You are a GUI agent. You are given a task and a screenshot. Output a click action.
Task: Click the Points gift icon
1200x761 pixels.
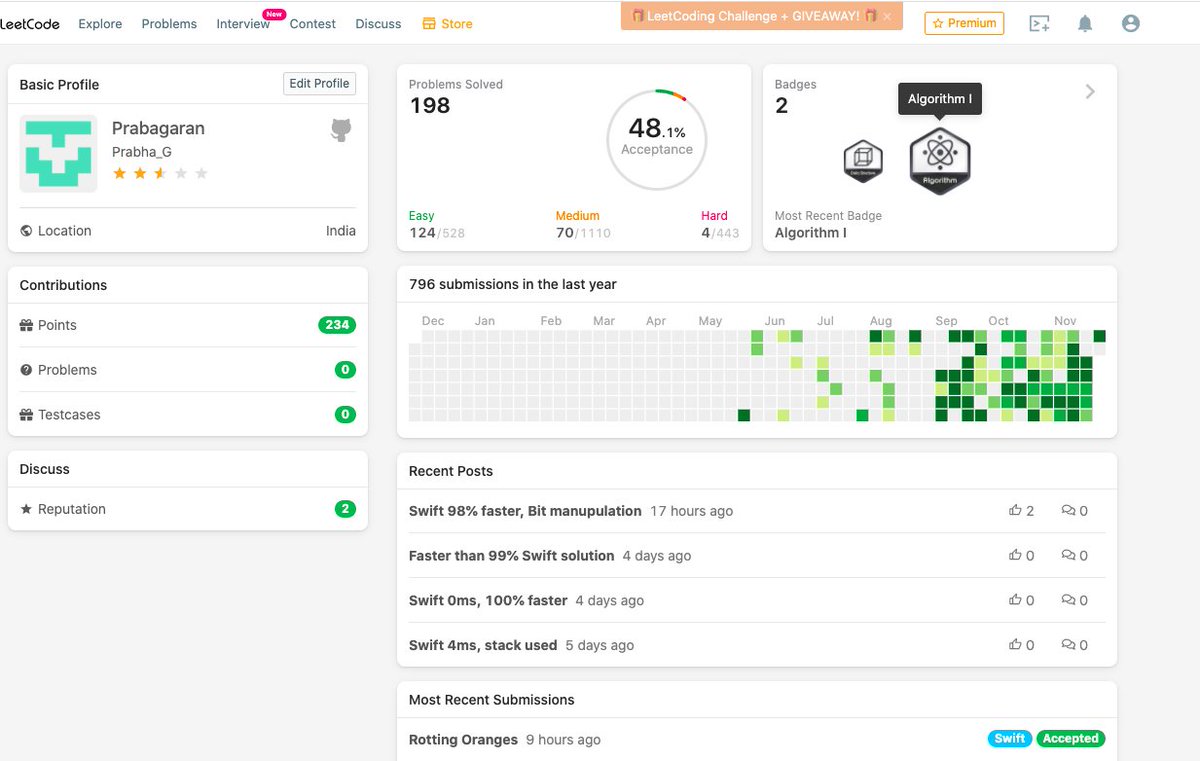26,325
